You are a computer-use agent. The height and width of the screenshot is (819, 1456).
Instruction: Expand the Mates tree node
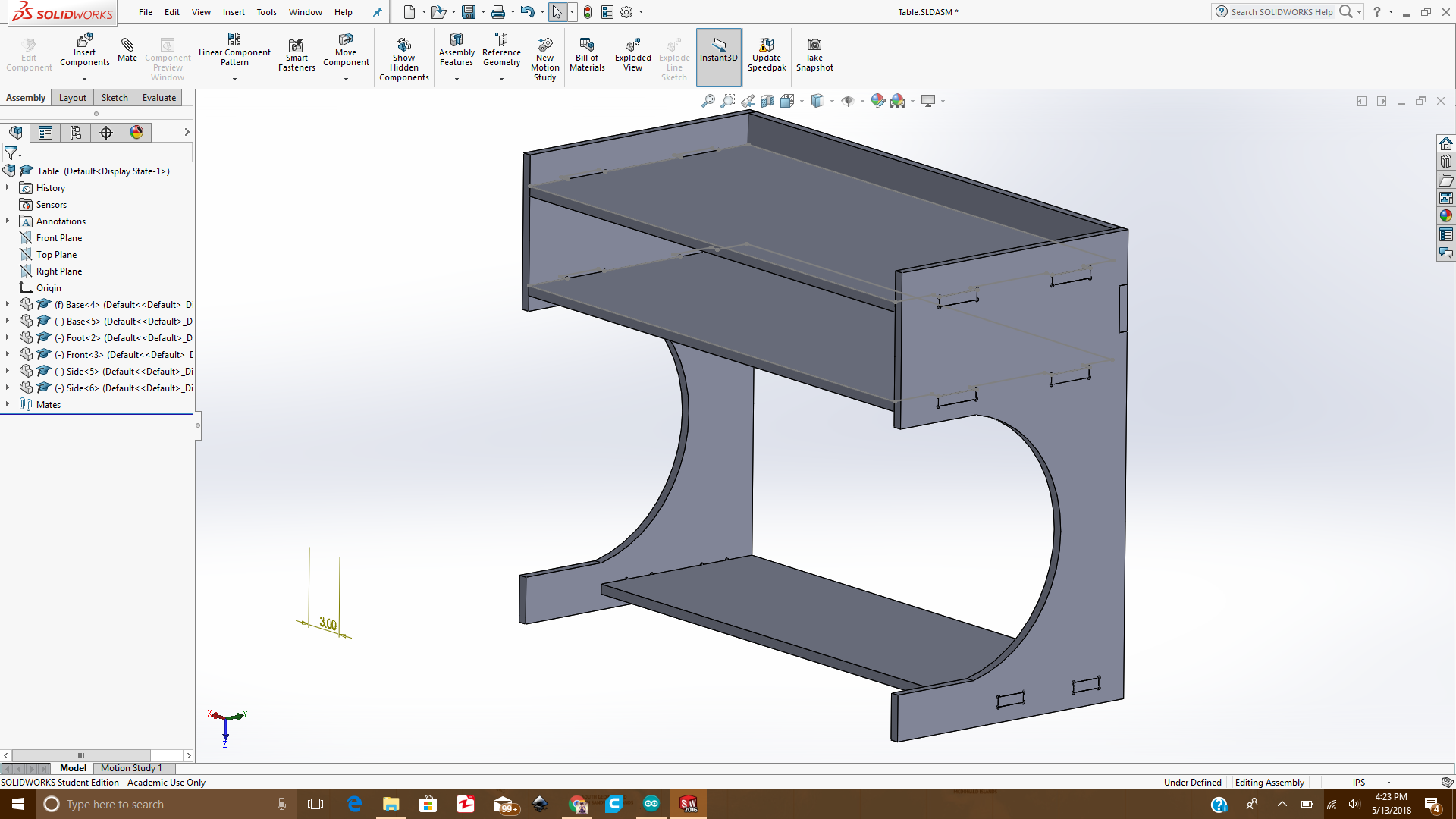coord(8,404)
